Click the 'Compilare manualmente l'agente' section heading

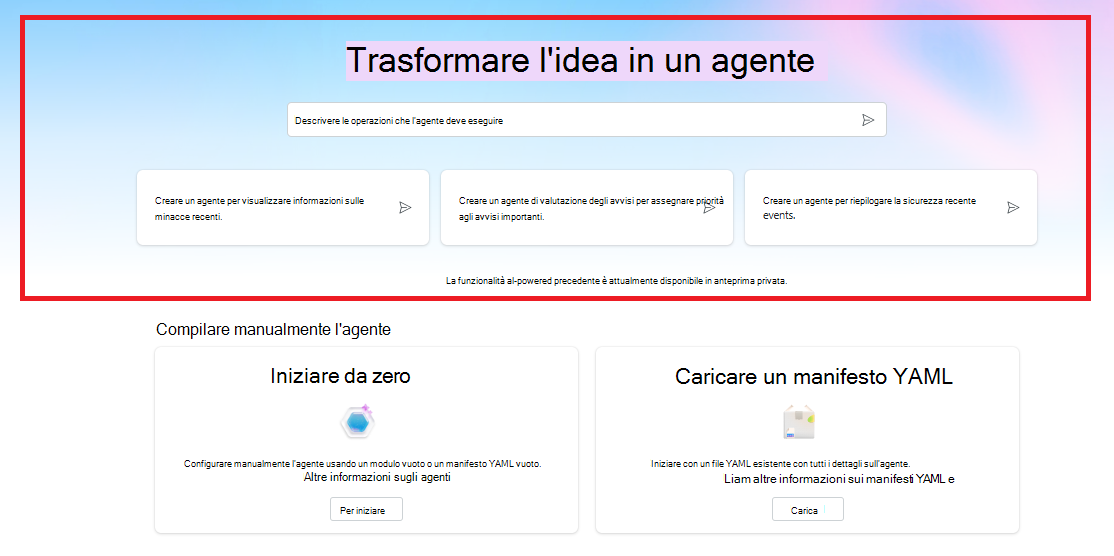tap(273, 329)
